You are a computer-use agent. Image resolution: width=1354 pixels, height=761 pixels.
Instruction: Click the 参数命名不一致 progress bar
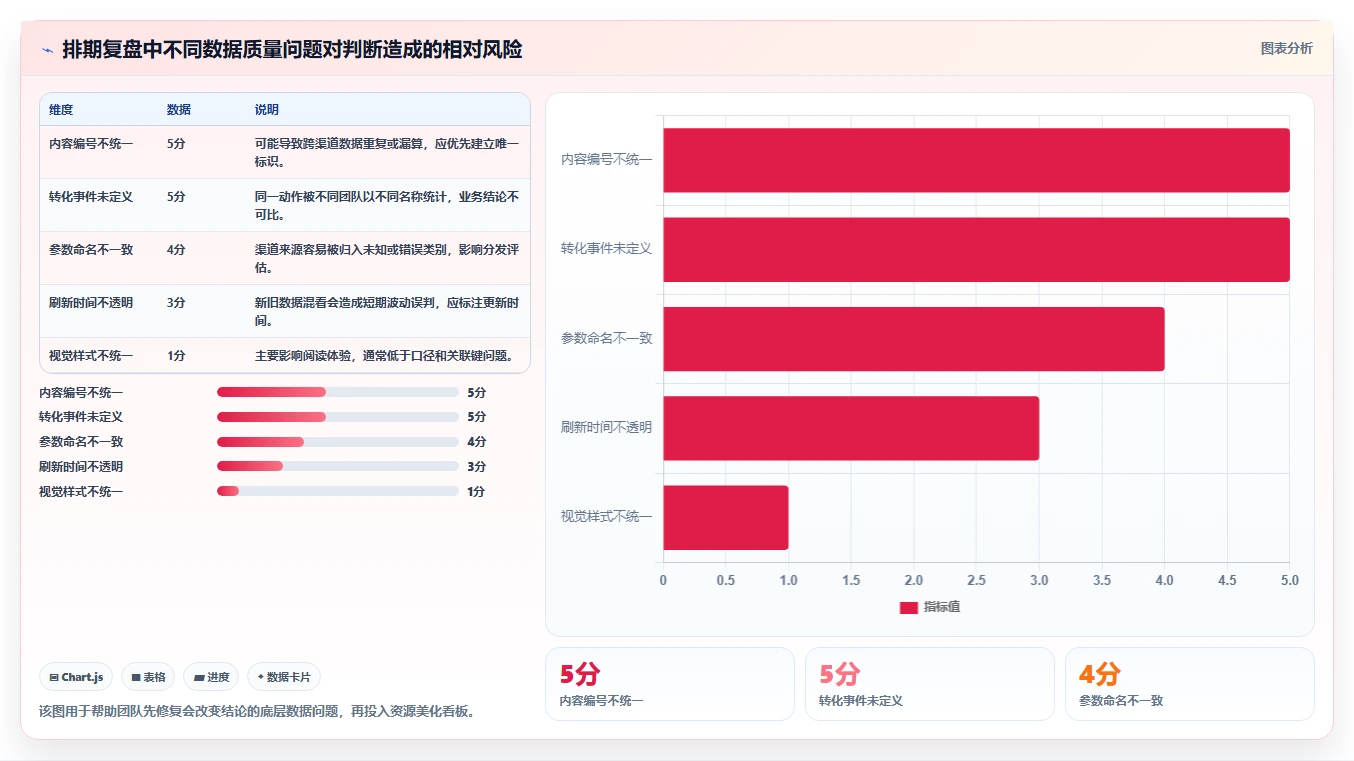coord(338,442)
